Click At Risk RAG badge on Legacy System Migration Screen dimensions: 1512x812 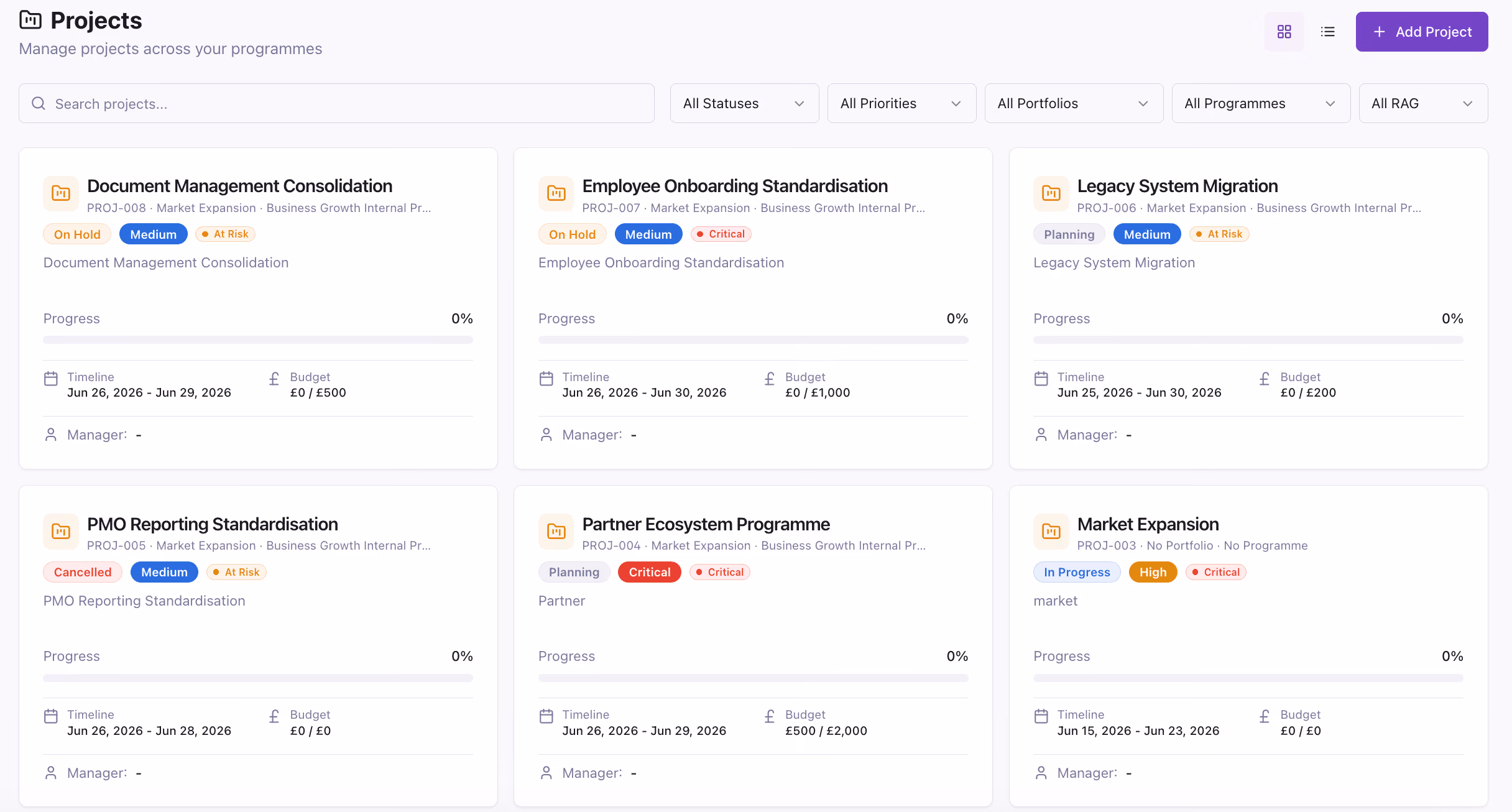click(1219, 234)
